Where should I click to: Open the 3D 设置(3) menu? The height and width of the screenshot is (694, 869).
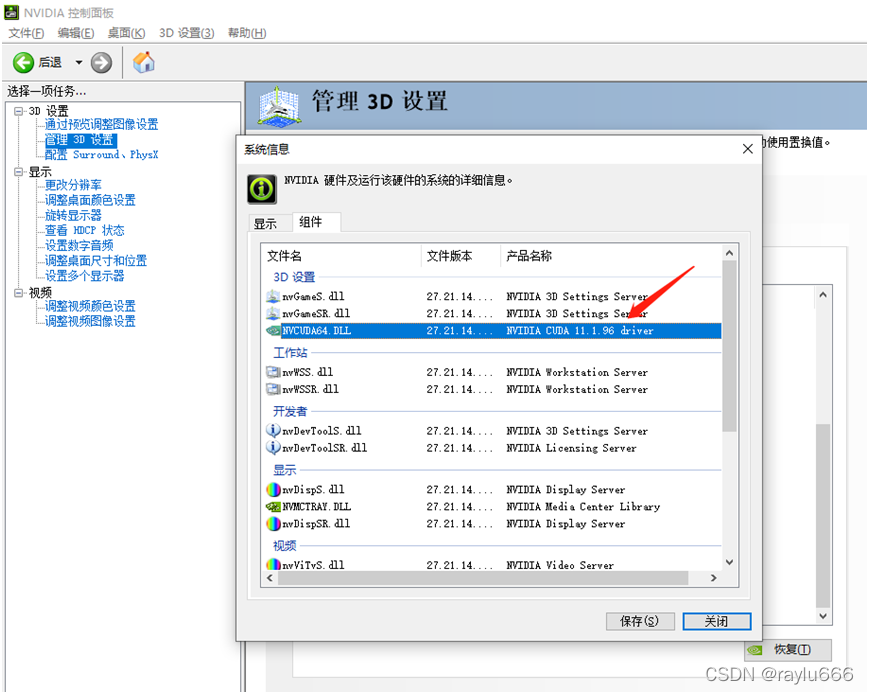point(187,33)
